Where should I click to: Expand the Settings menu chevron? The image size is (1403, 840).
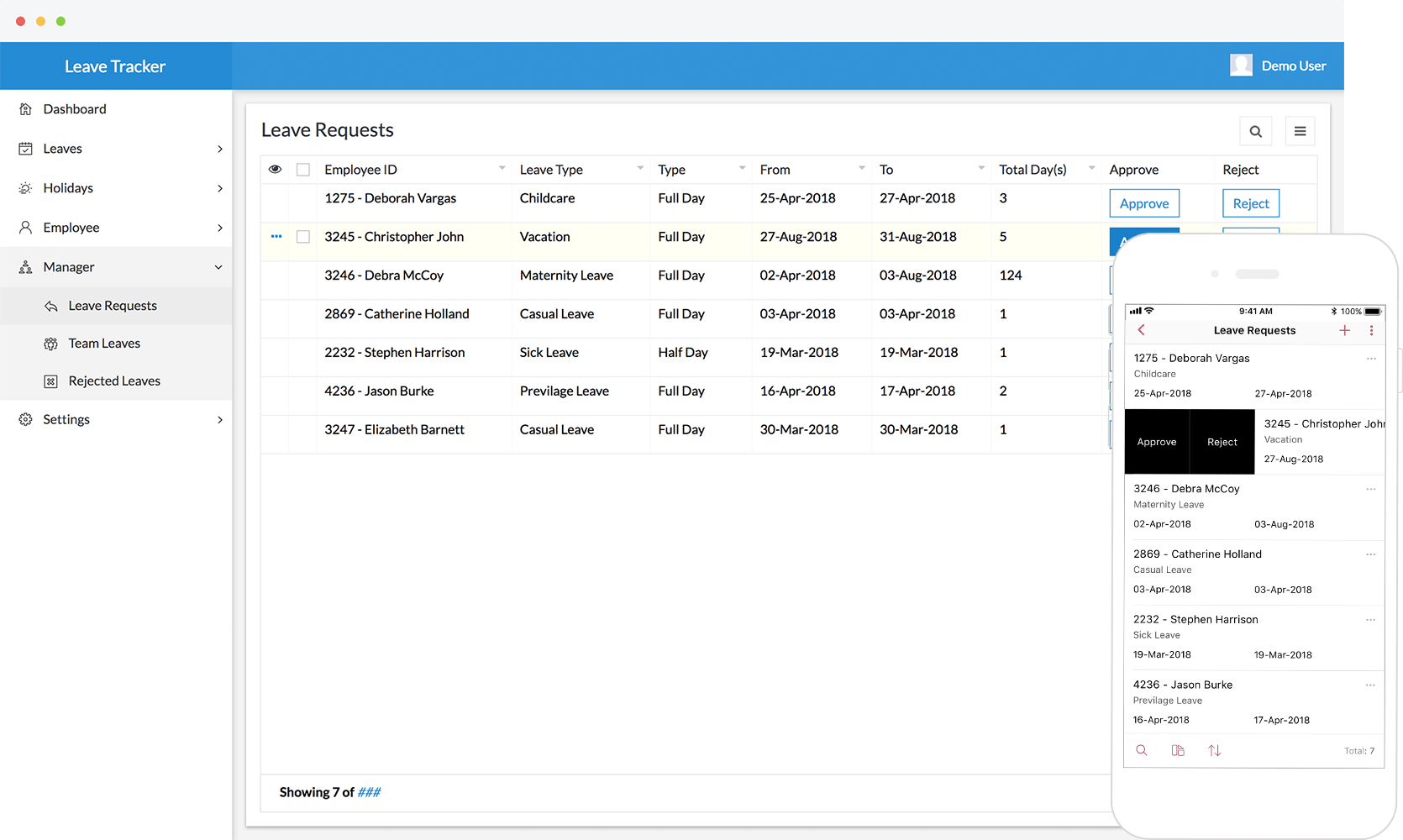(220, 419)
